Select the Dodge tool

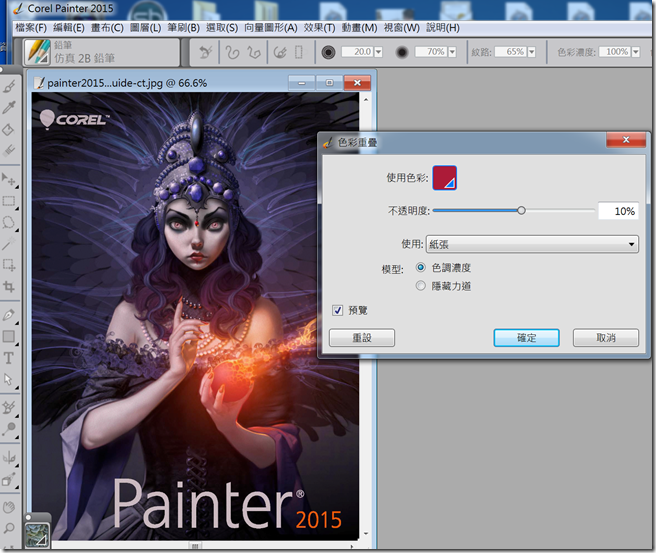click(x=9, y=429)
